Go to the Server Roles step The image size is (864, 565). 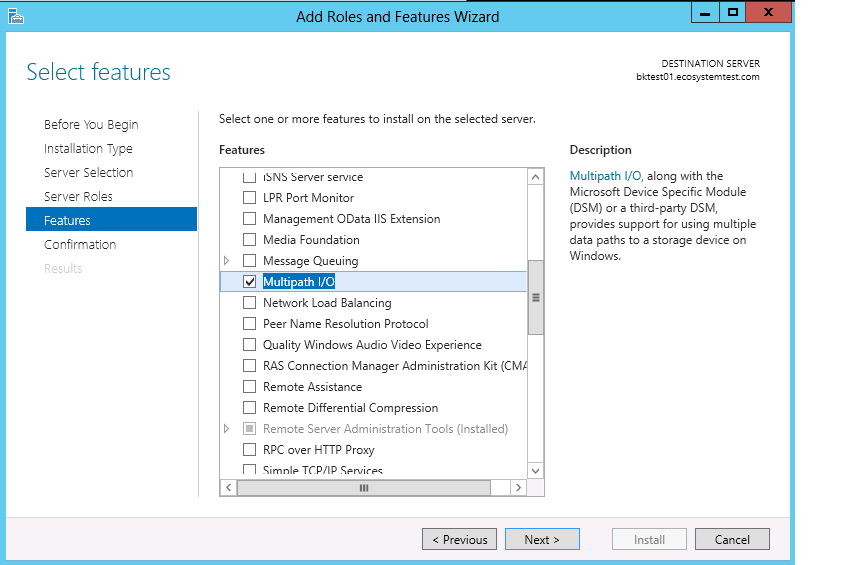[x=78, y=197]
